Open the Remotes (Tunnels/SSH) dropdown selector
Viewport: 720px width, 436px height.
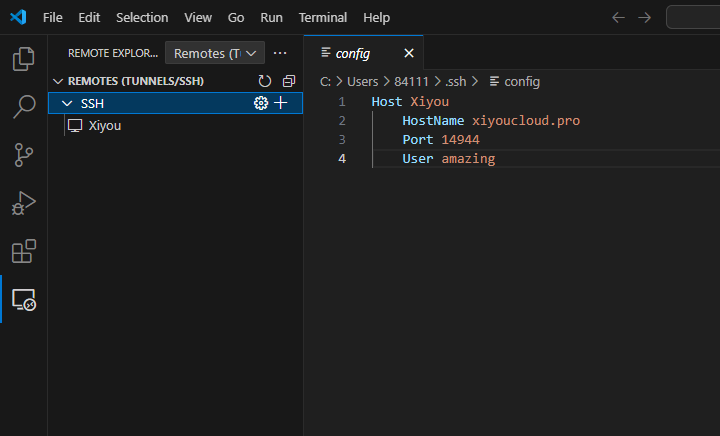click(214, 53)
